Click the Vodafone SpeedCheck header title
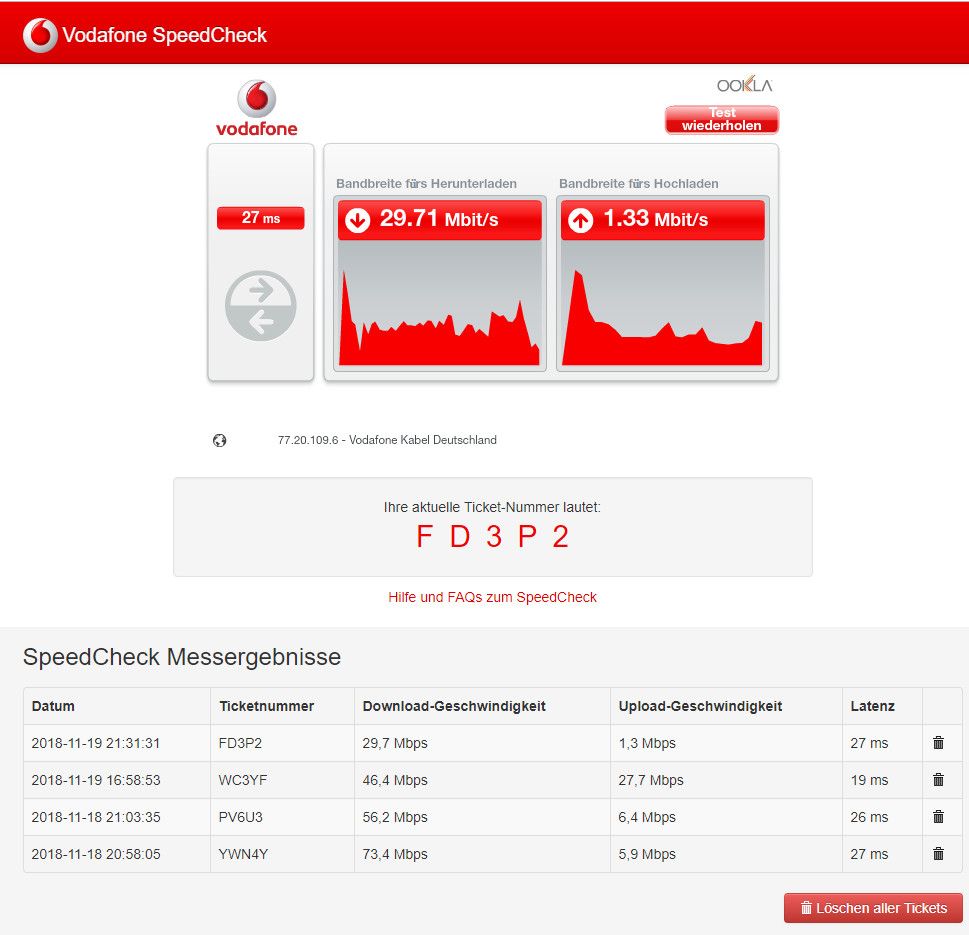 tap(164, 35)
